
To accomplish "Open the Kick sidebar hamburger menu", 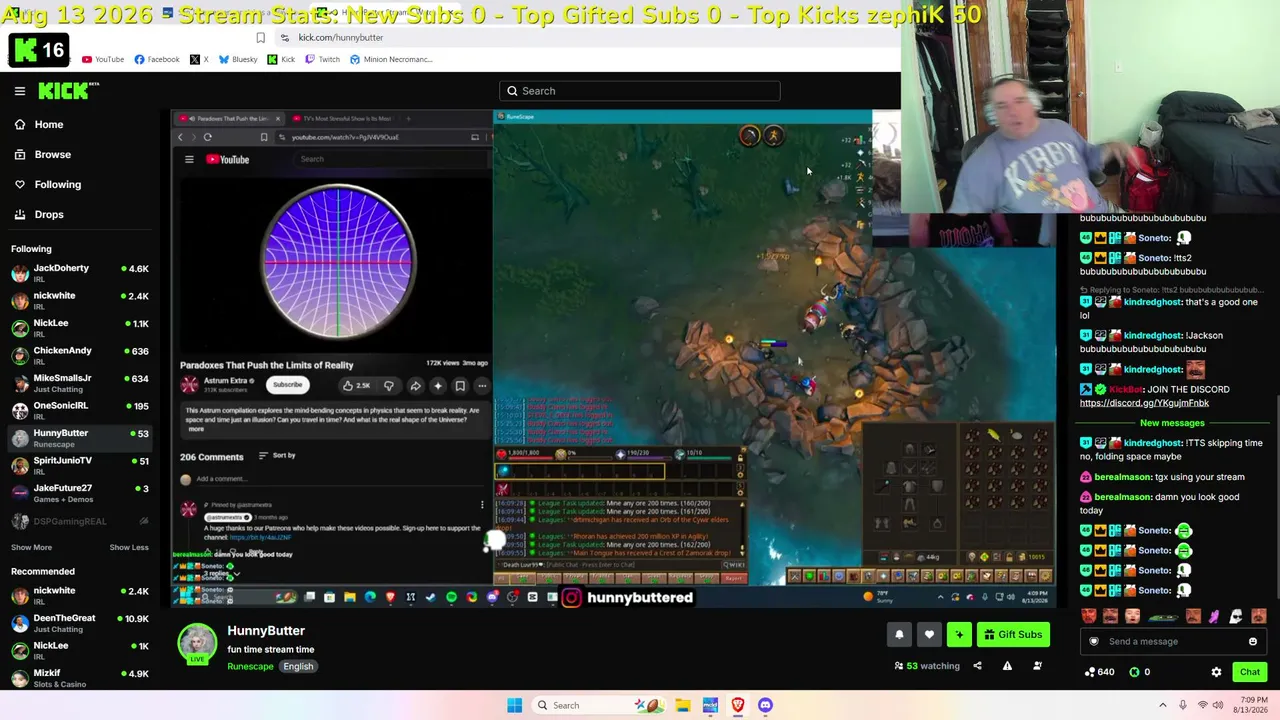I will click(x=20, y=91).
